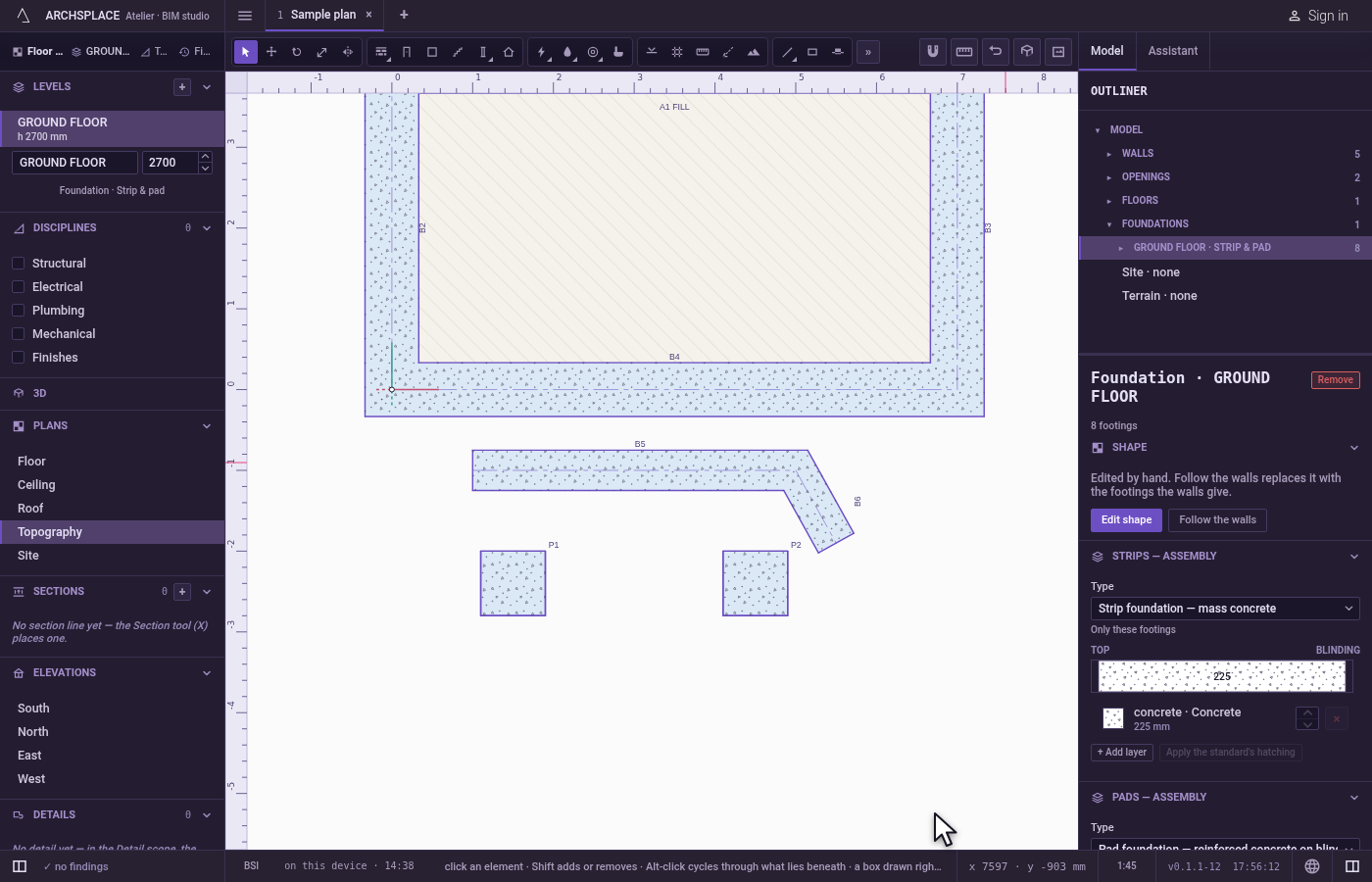Collapse the FOUNDATIONS node in outliner

(x=1109, y=224)
